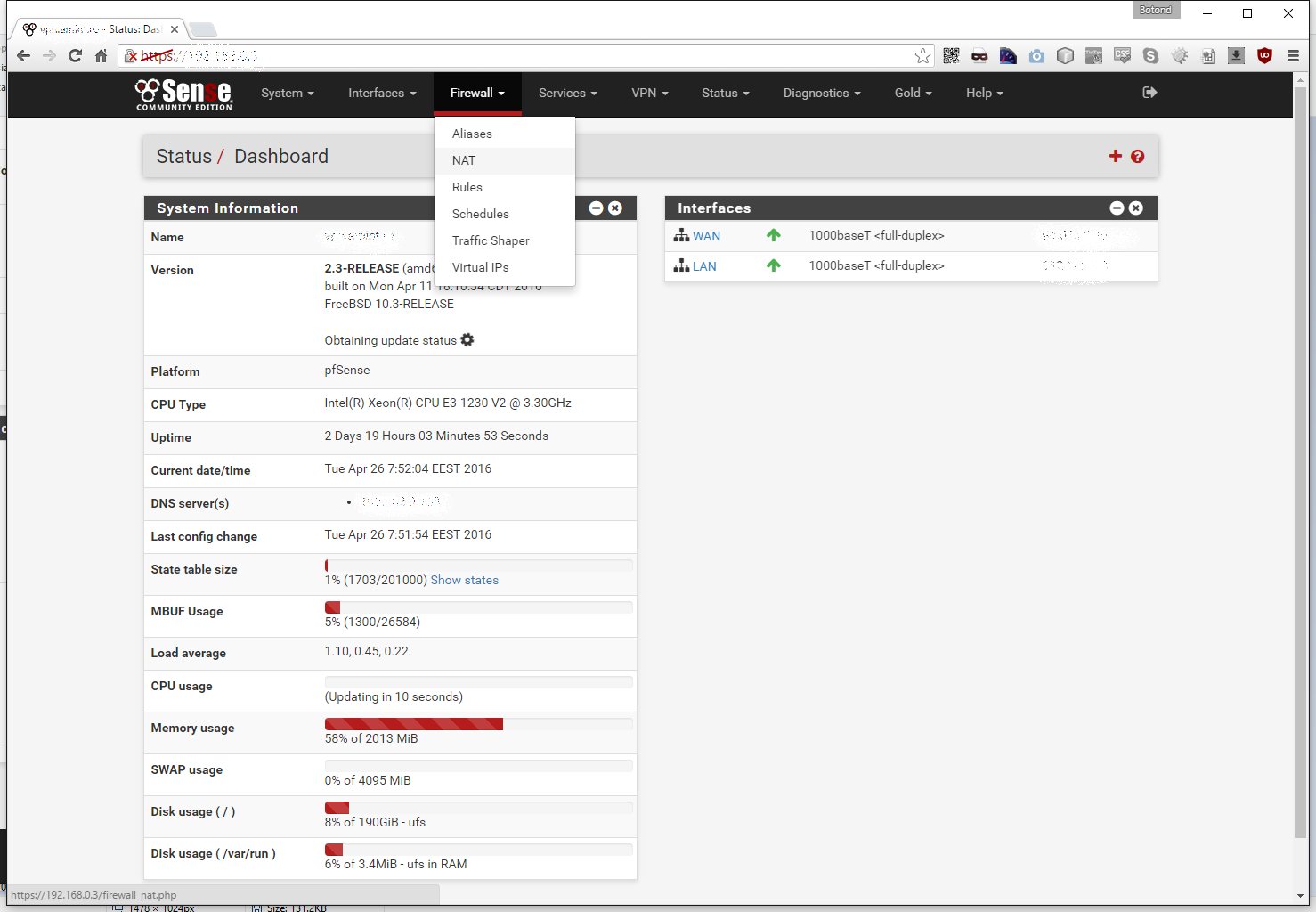Screen dimensions: 1316x912
Task: Reload the page
Action: pyautogui.click(x=75, y=56)
